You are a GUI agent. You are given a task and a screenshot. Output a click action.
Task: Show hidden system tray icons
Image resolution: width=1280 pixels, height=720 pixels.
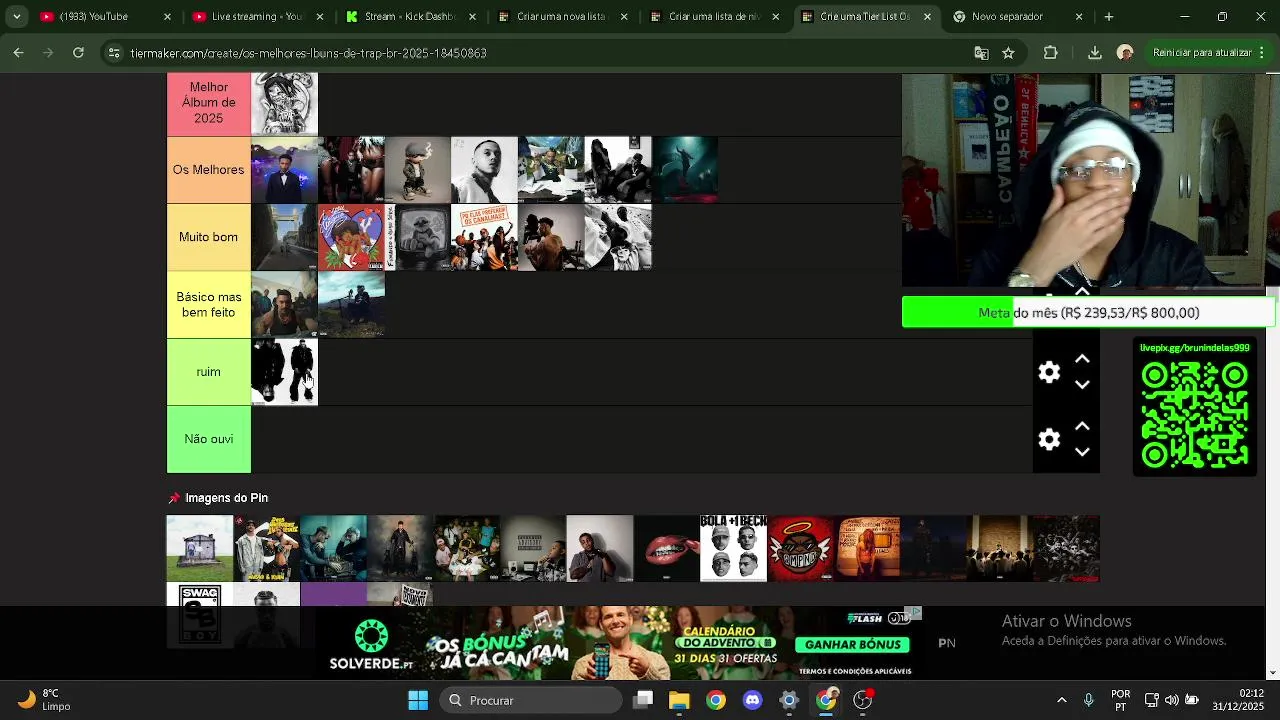1061,700
